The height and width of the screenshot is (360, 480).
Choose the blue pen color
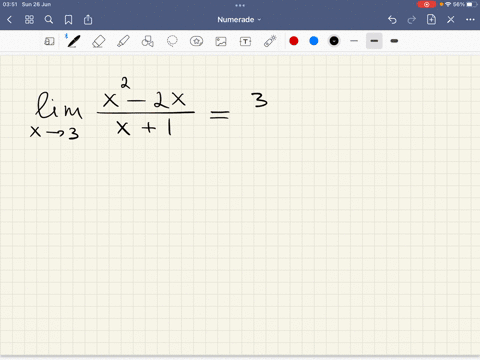click(x=314, y=41)
